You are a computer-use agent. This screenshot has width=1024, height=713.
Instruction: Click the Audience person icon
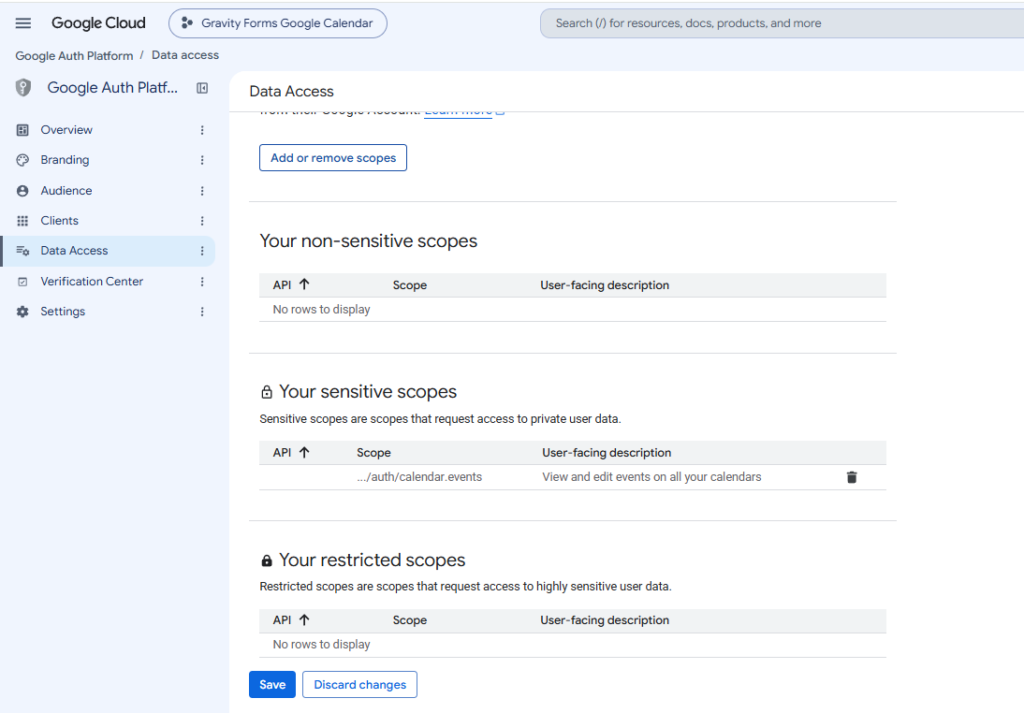point(22,191)
